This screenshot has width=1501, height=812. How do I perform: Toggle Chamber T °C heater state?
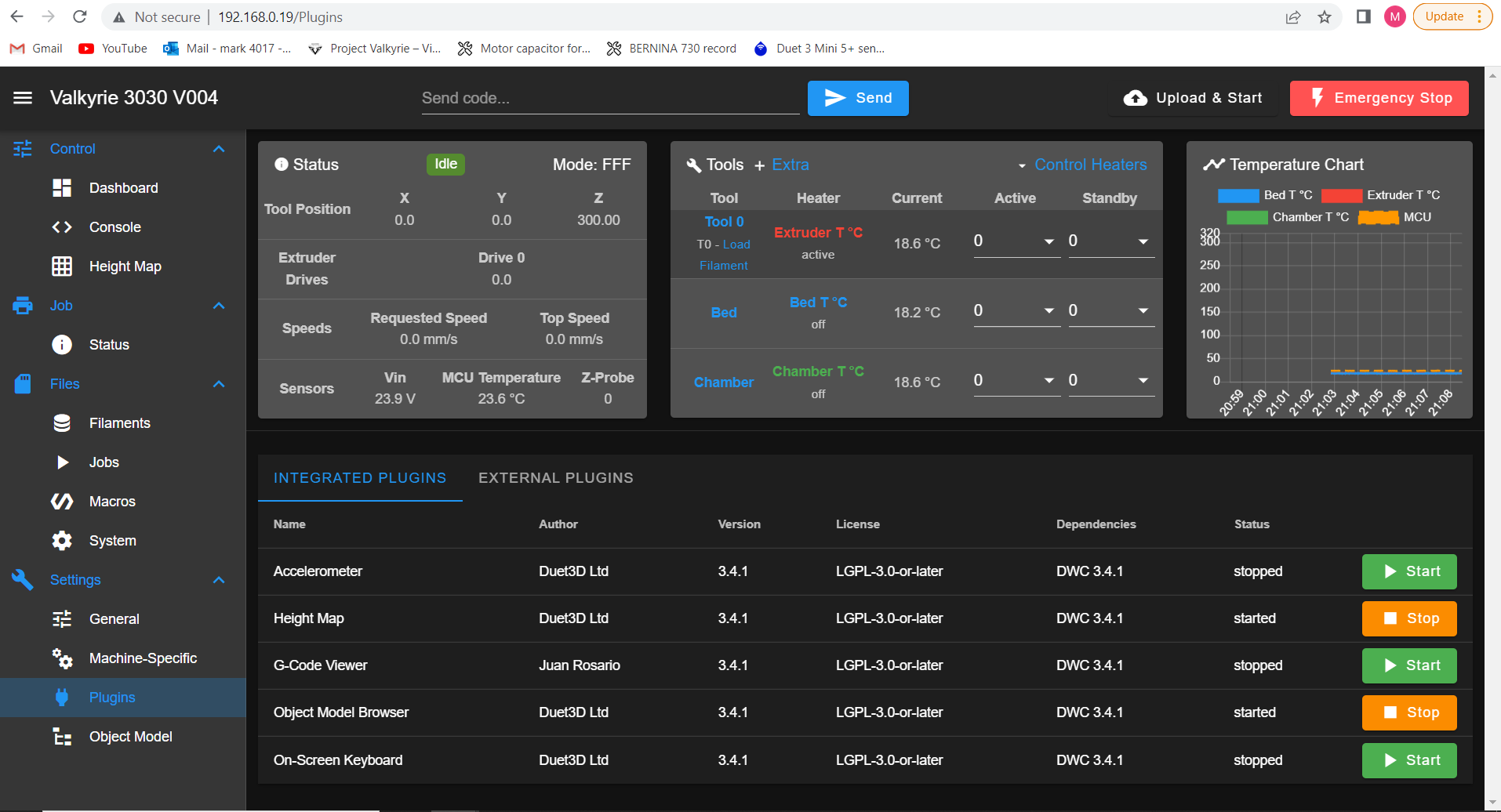[818, 372]
